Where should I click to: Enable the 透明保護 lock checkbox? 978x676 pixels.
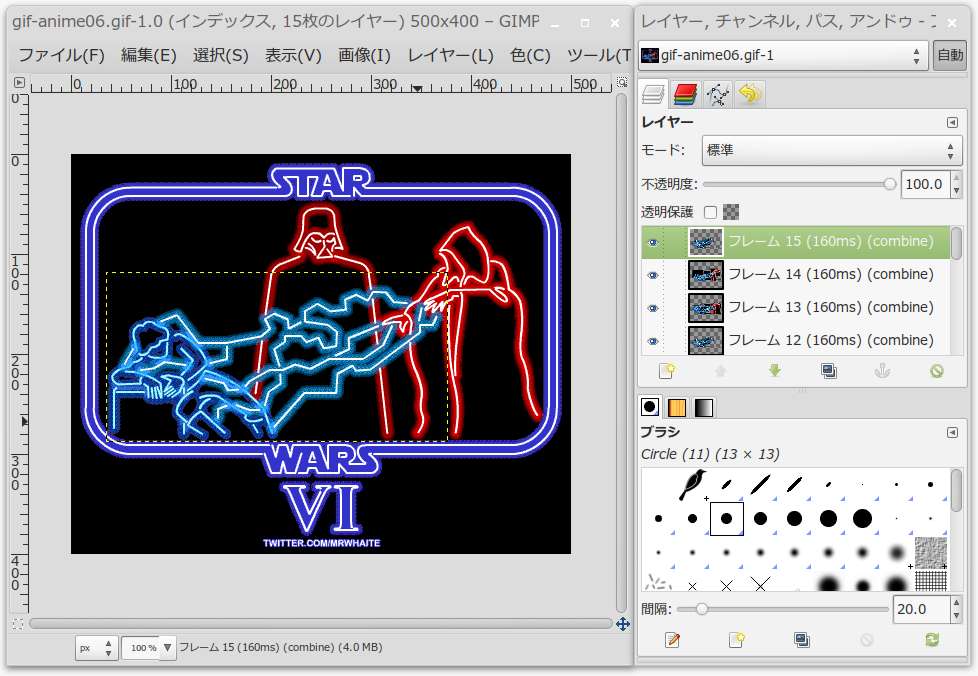click(x=710, y=212)
